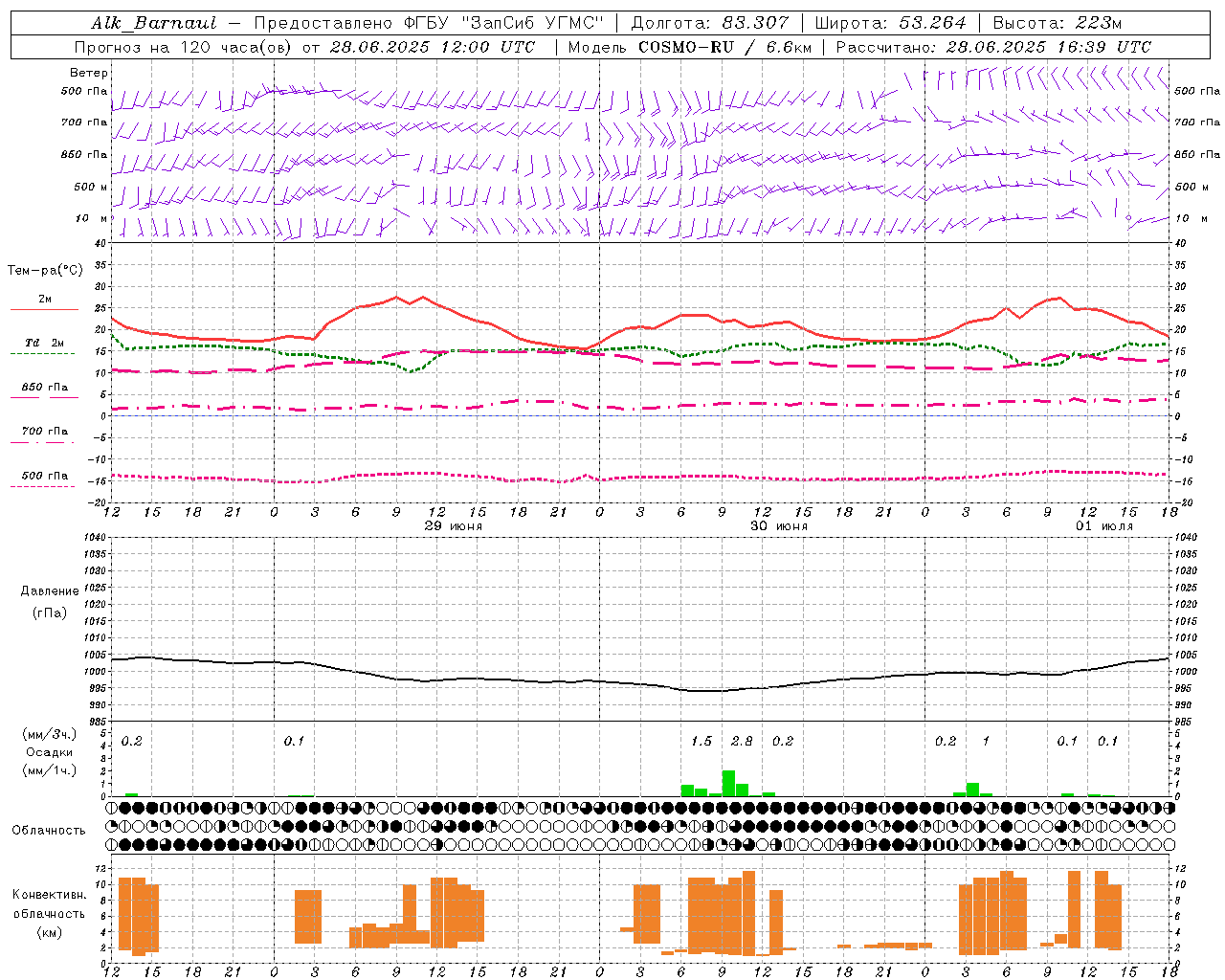1225x980 pixels.
Task: Click the "Долгота: 83.307" header value
Action: point(710,23)
